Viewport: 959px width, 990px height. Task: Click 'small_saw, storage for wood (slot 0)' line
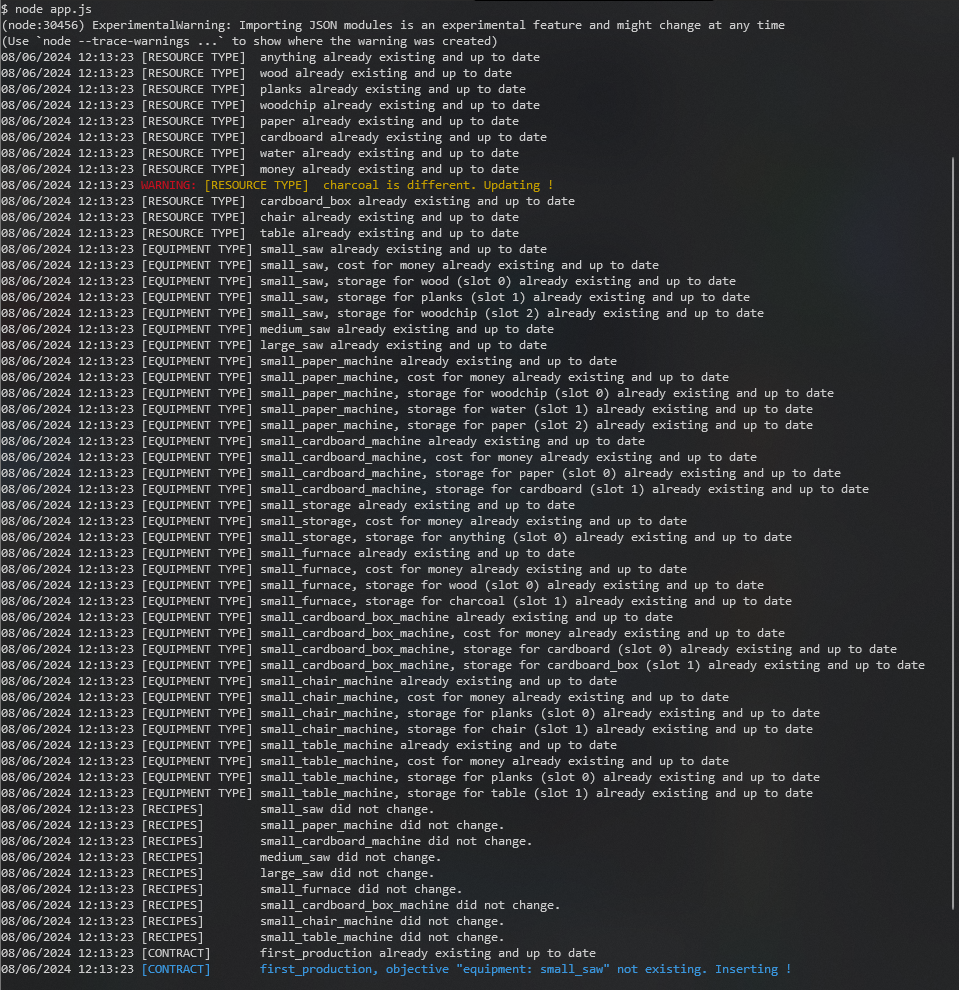368,281
